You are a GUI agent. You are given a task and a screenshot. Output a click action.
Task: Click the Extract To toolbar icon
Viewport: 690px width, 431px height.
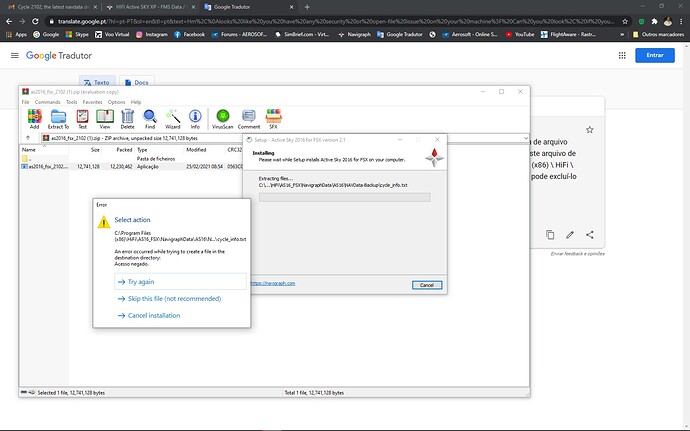(x=58, y=119)
